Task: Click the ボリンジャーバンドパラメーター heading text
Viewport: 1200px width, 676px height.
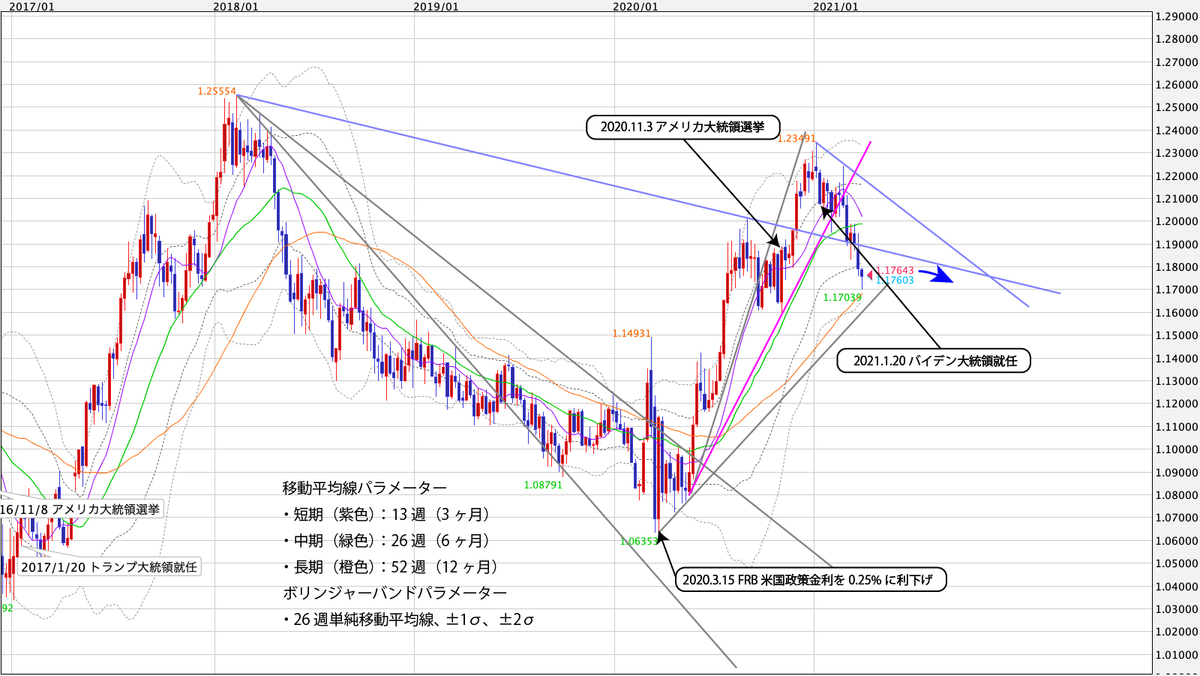Action: (x=393, y=594)
